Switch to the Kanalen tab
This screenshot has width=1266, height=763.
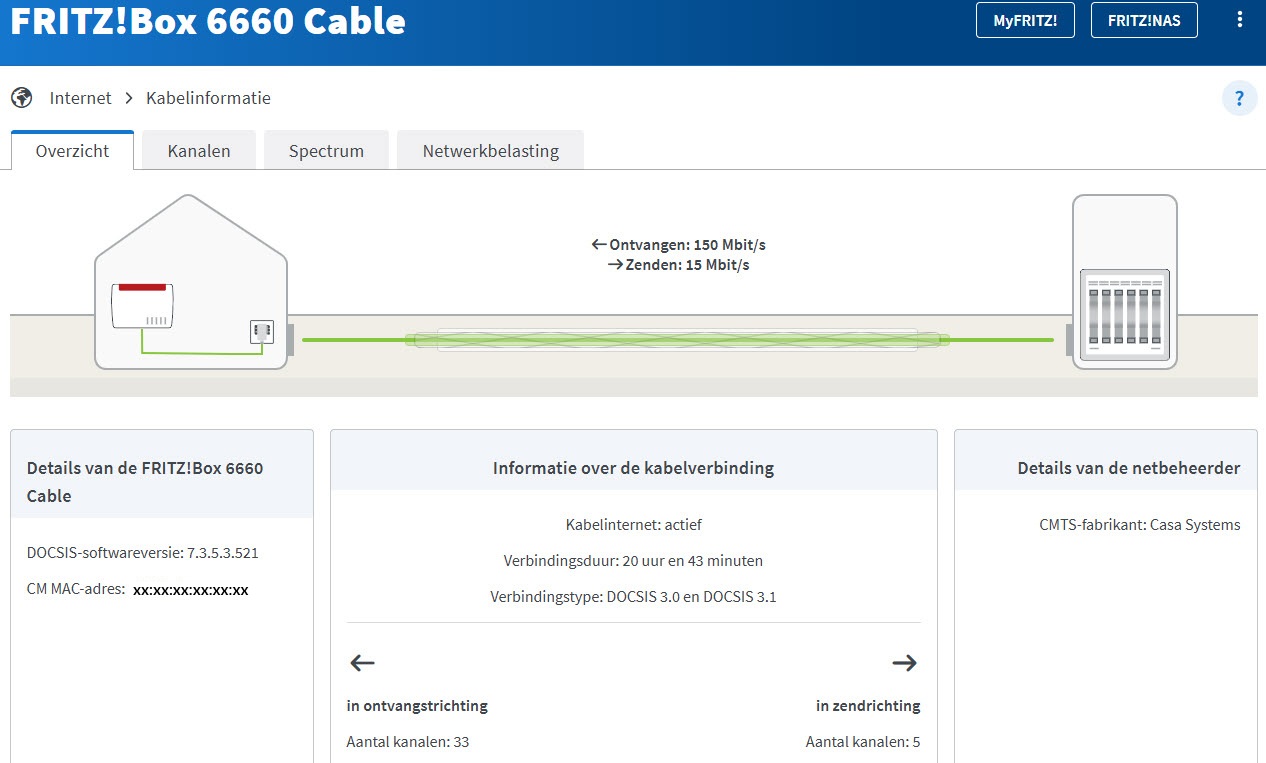pyautogui.click(x=199, y=151)
